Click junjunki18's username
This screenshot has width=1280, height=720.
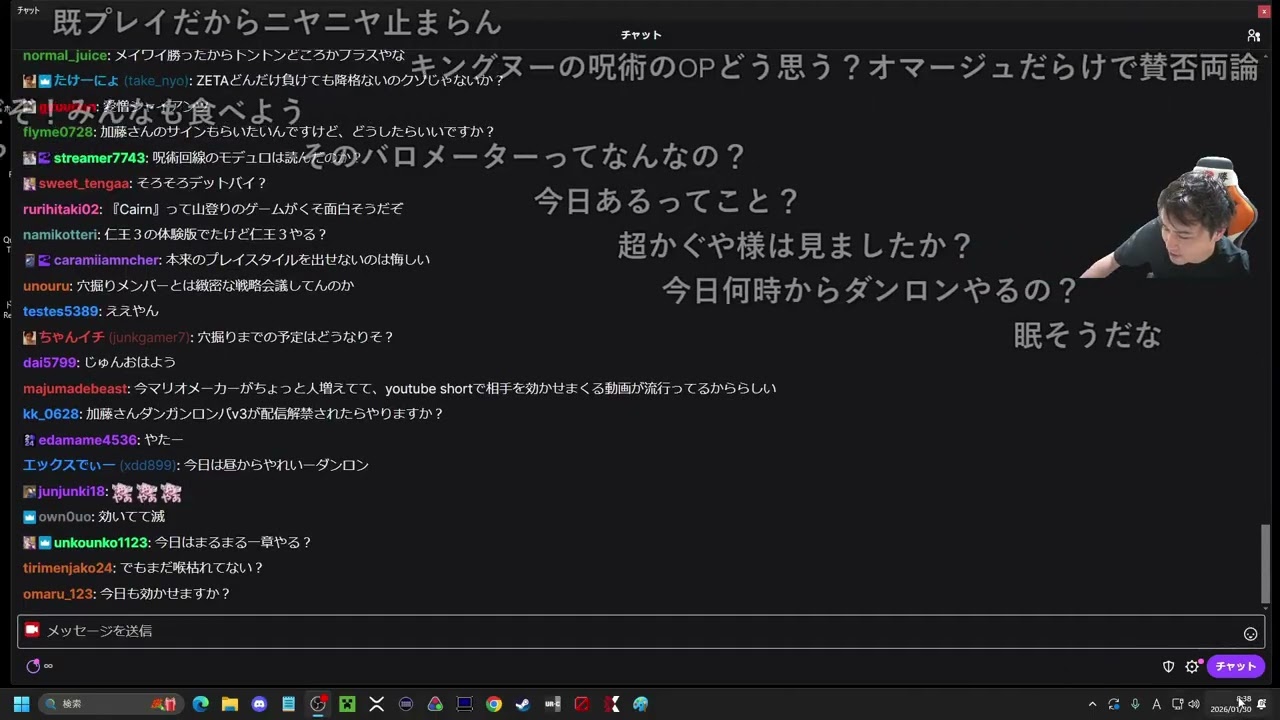71,491
